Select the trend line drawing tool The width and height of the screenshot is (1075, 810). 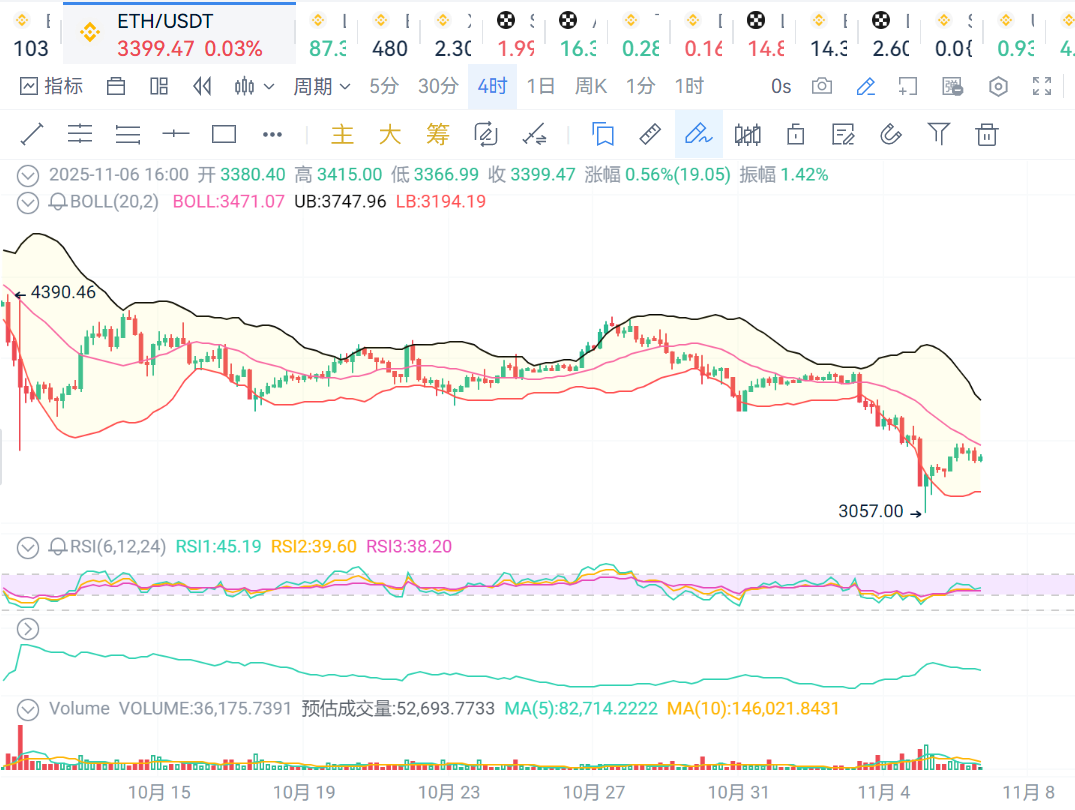coord(32,134)
